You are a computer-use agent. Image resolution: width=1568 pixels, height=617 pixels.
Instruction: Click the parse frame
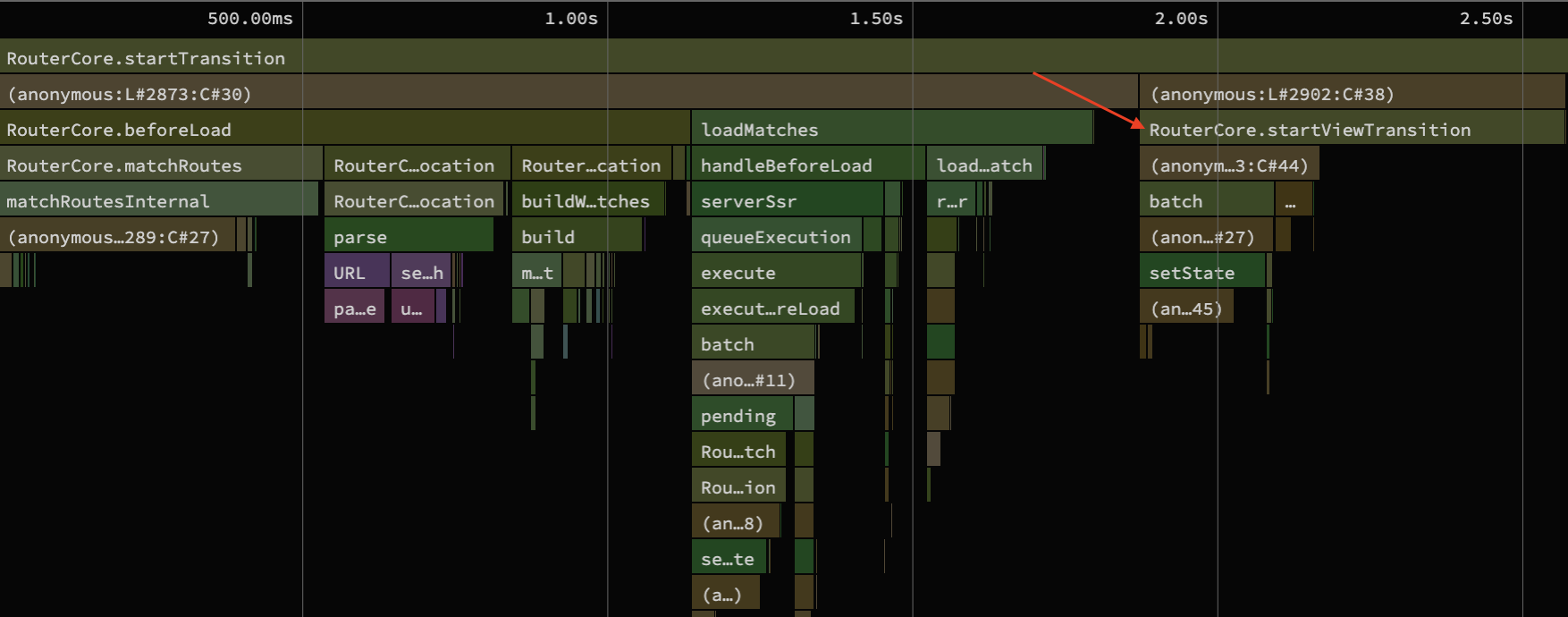[409, 236]
